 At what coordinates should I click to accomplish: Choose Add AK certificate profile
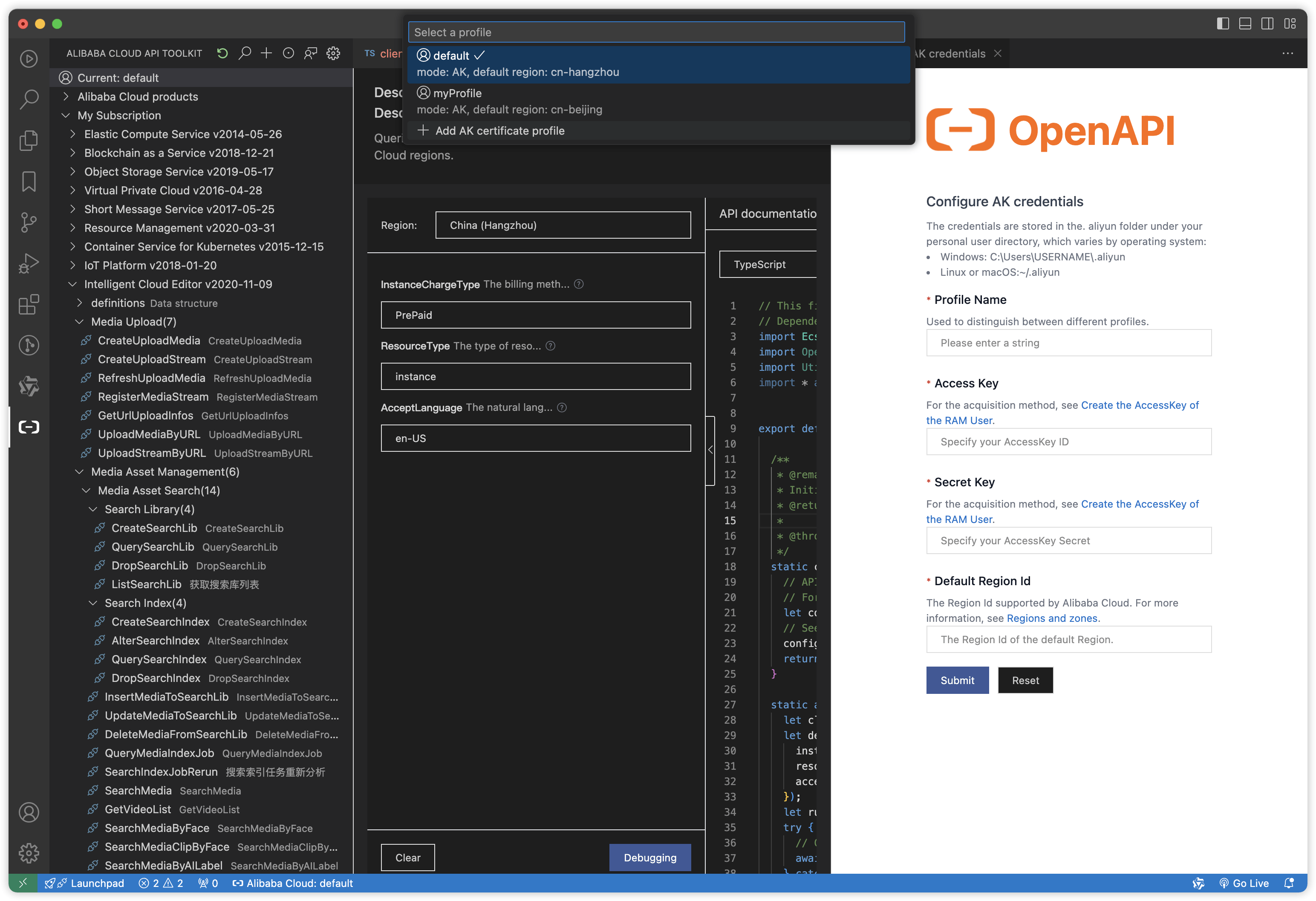pyautogui.click(x=658, y=131)
